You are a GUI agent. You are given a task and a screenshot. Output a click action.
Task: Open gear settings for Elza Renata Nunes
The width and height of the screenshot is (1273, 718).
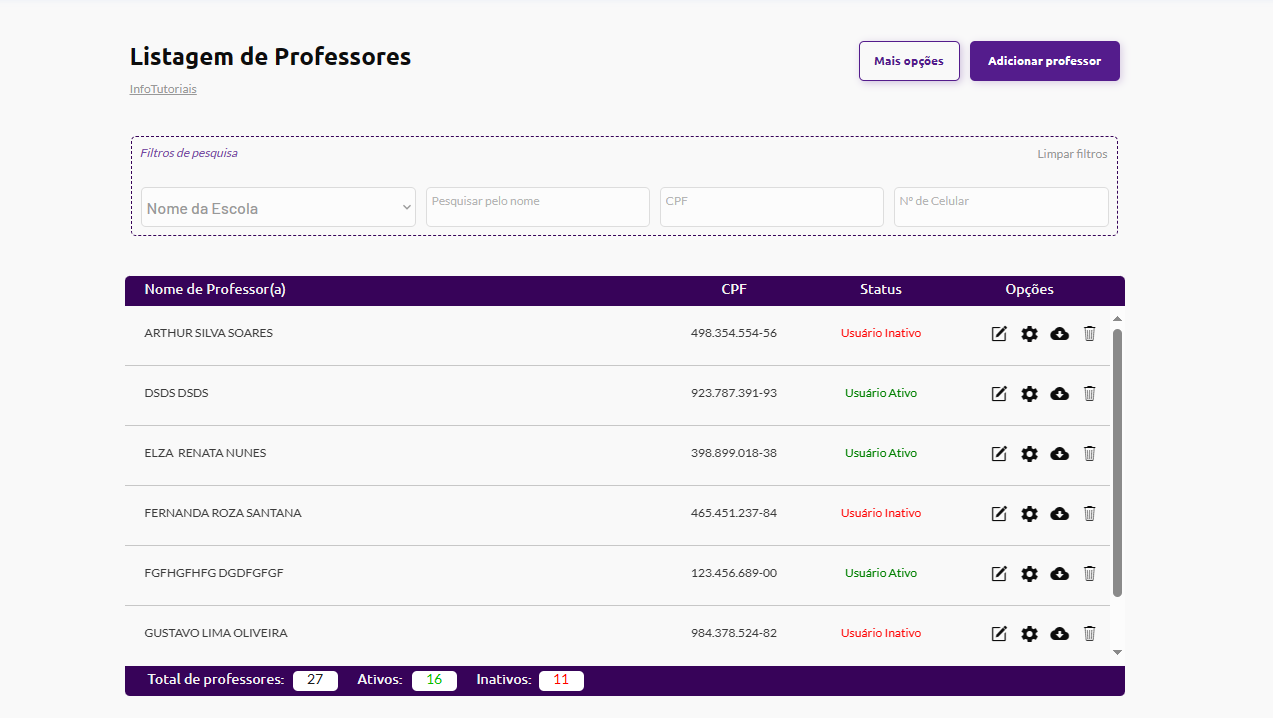1029,454
